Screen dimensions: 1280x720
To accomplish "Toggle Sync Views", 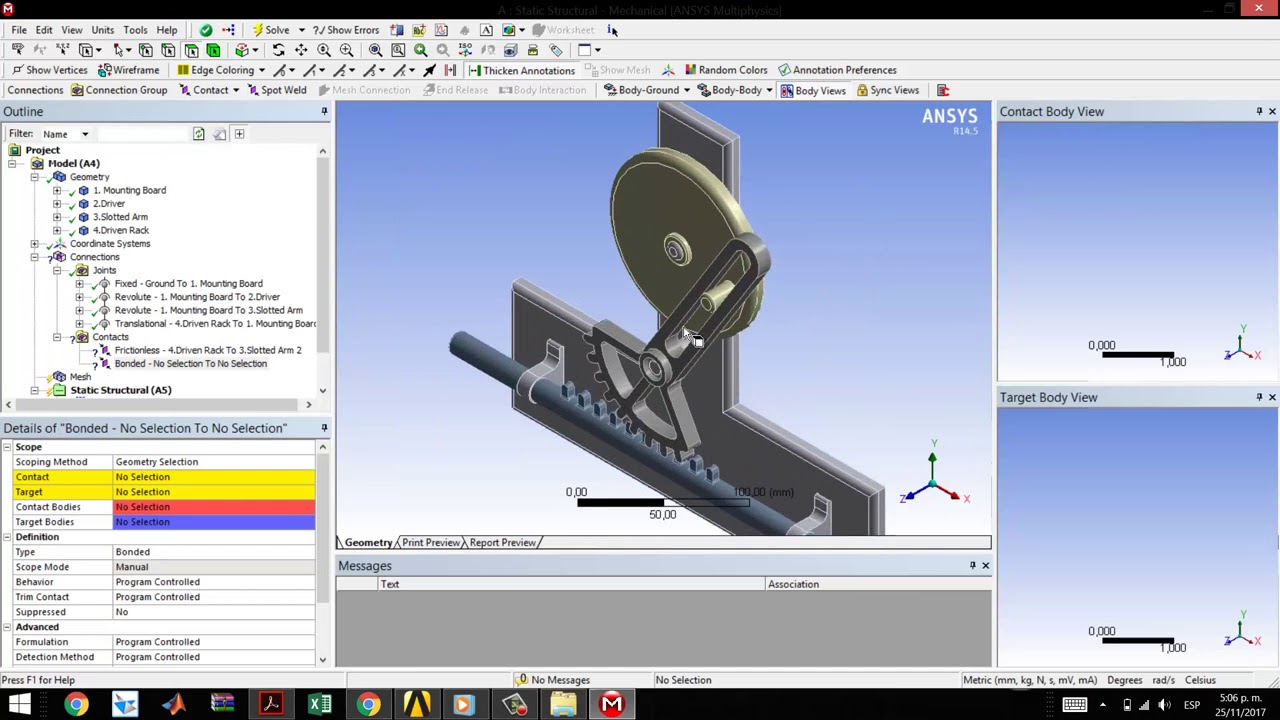I will pyautogui.click(x=887, y=90).
